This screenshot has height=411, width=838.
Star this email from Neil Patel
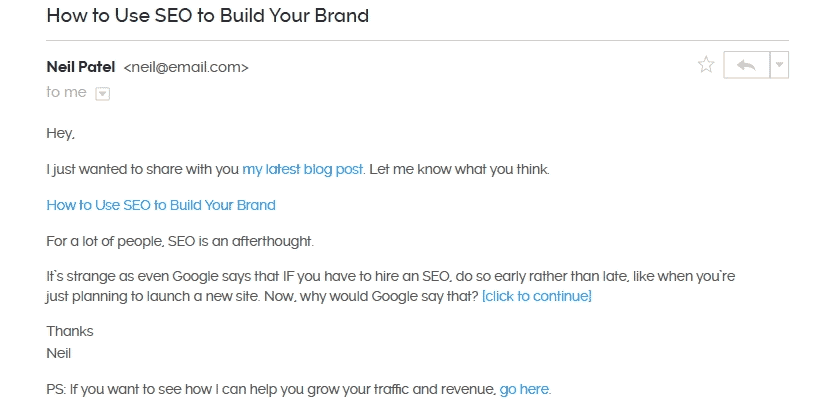tap(706, 65)
